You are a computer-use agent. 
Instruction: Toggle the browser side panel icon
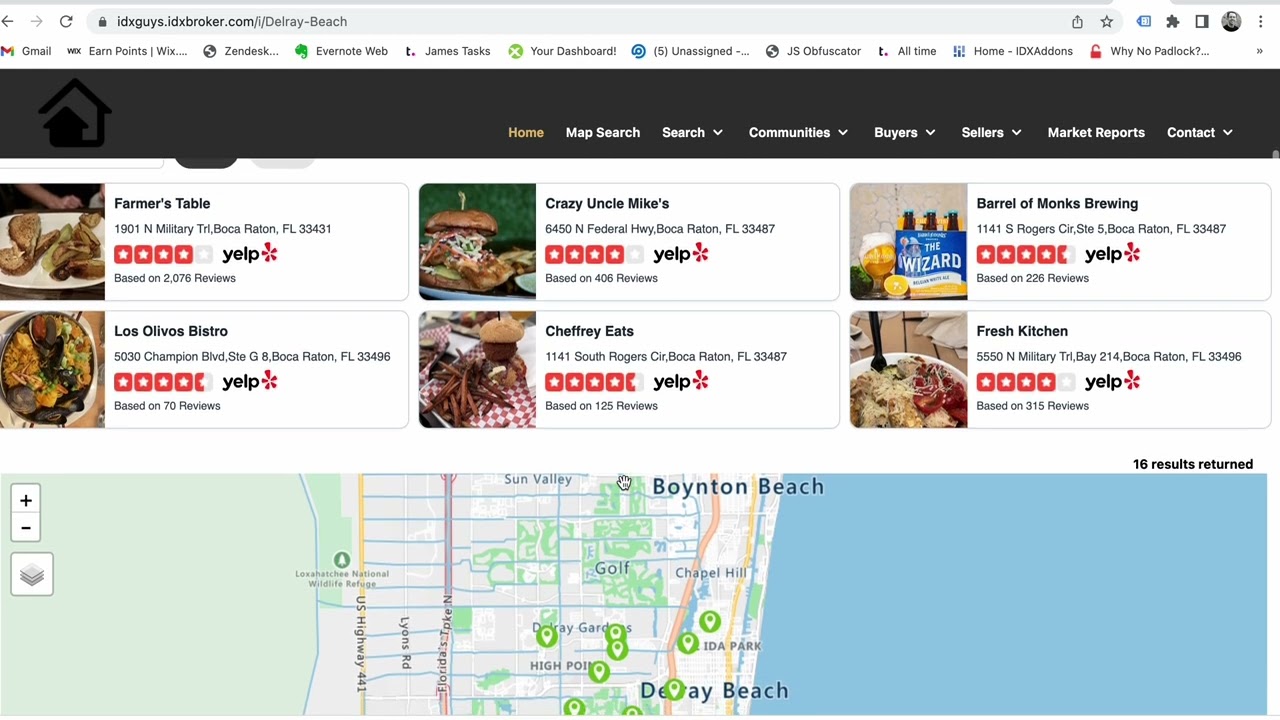(1202, 21)
